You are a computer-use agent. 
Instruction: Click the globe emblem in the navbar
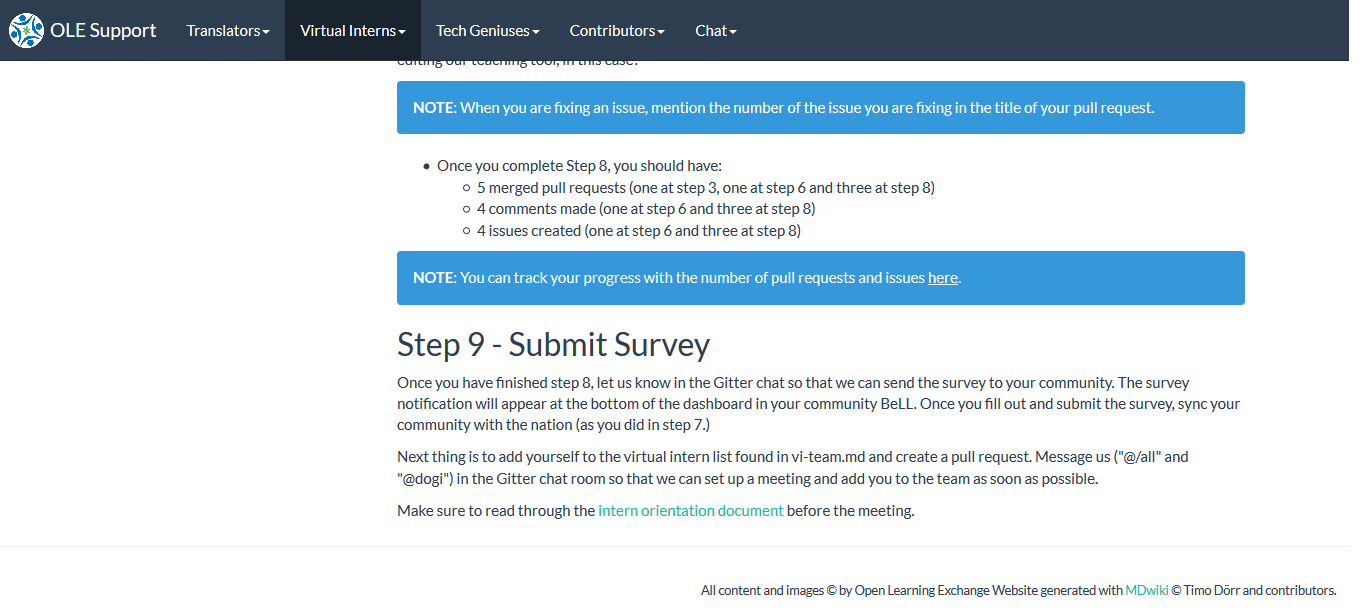tap(26, 30)
